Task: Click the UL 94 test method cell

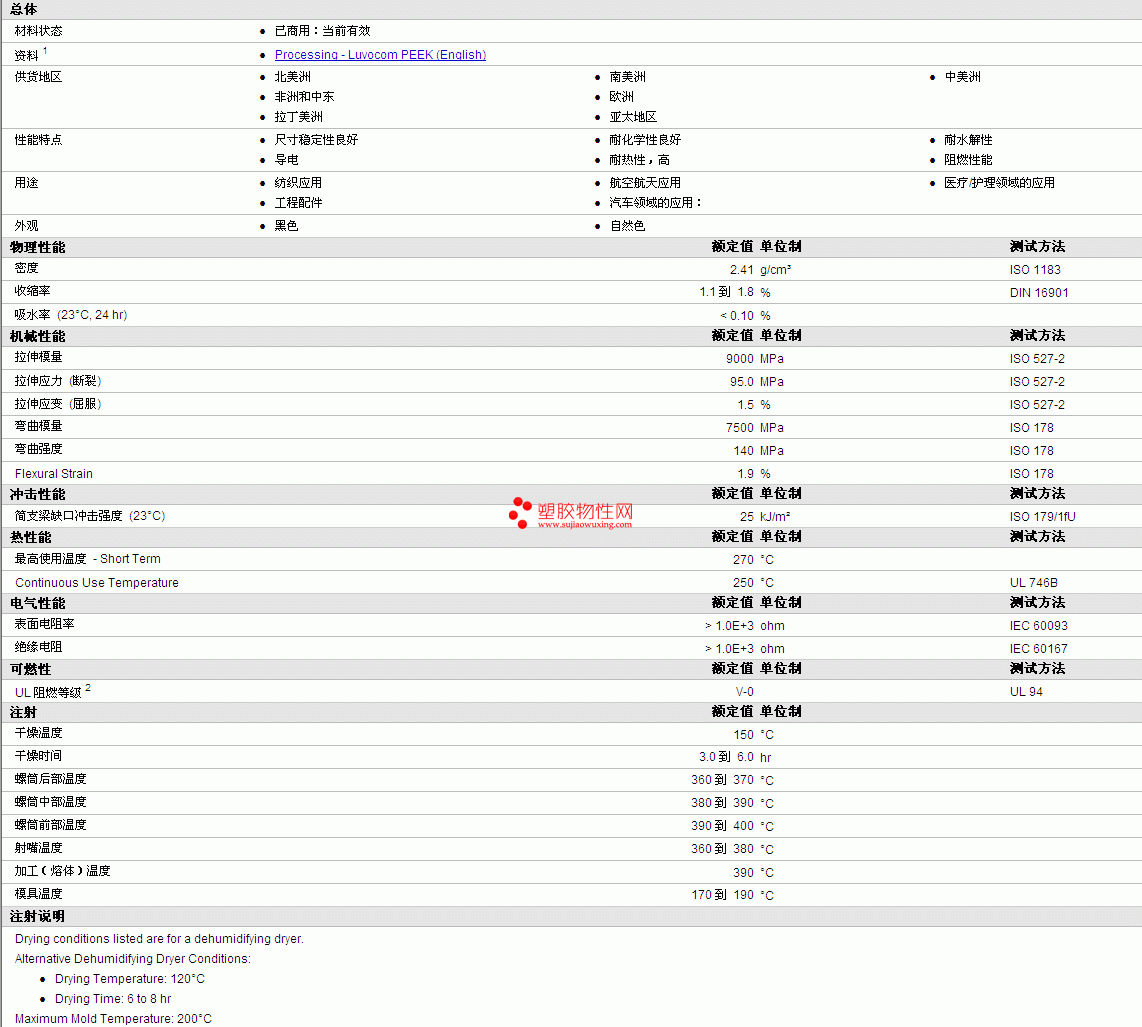Action: pos(1026,691)
